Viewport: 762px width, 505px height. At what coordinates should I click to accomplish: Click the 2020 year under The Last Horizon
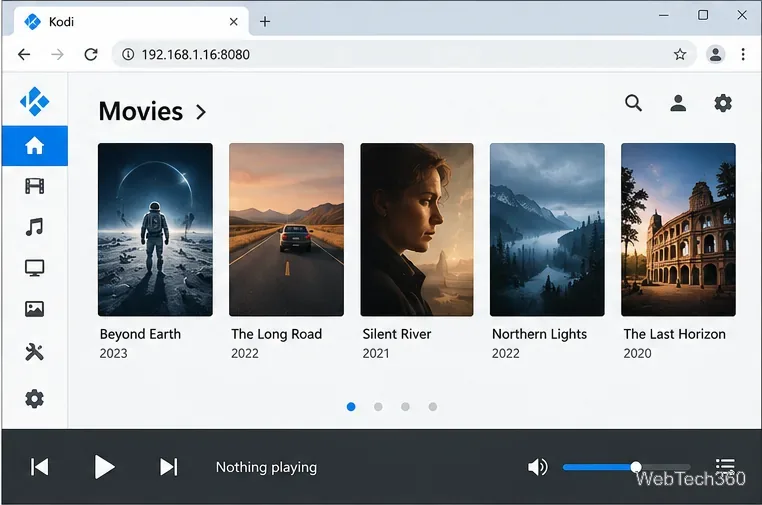(x=637, y=353)
